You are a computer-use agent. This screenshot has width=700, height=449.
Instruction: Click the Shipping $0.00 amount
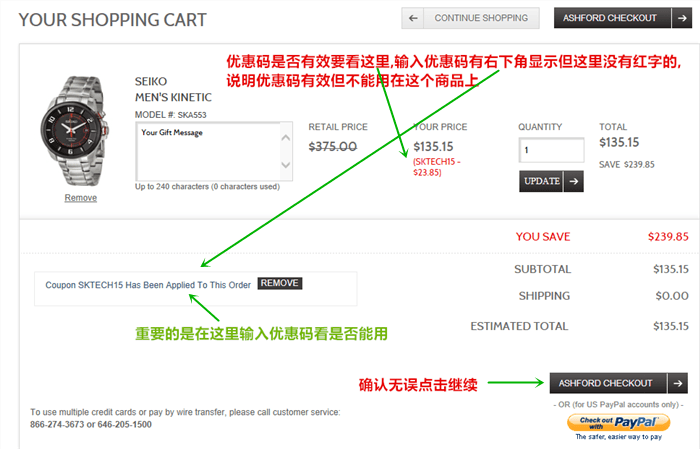(x=672, y=296)
